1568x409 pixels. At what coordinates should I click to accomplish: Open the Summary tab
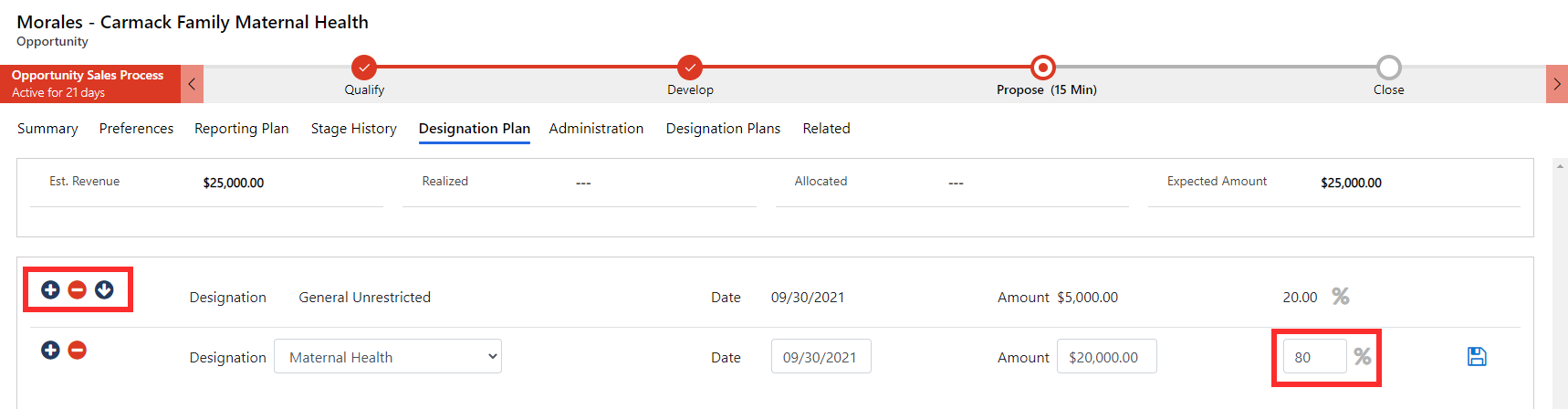tap(47, 129)
